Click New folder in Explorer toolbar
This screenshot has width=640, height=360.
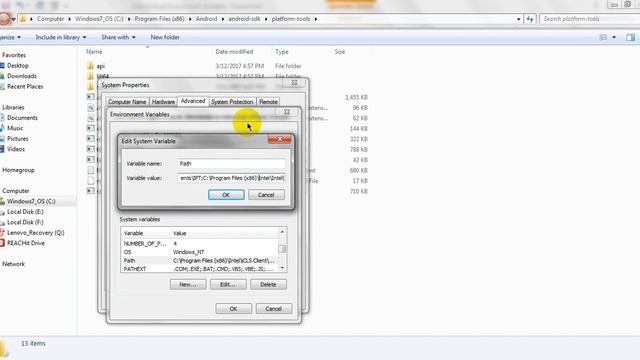click(x=165, y=37)
